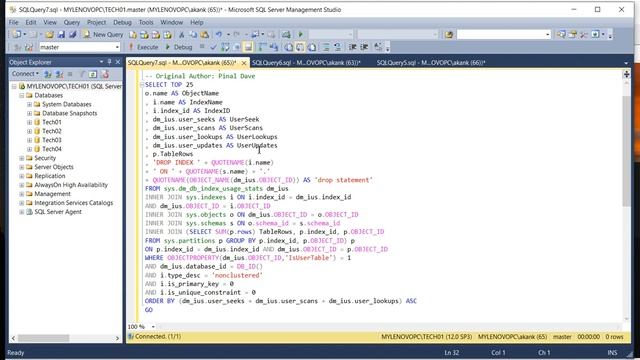Collapse the Databases folder node
Viewport: 640px width, 360px height.
22,96
